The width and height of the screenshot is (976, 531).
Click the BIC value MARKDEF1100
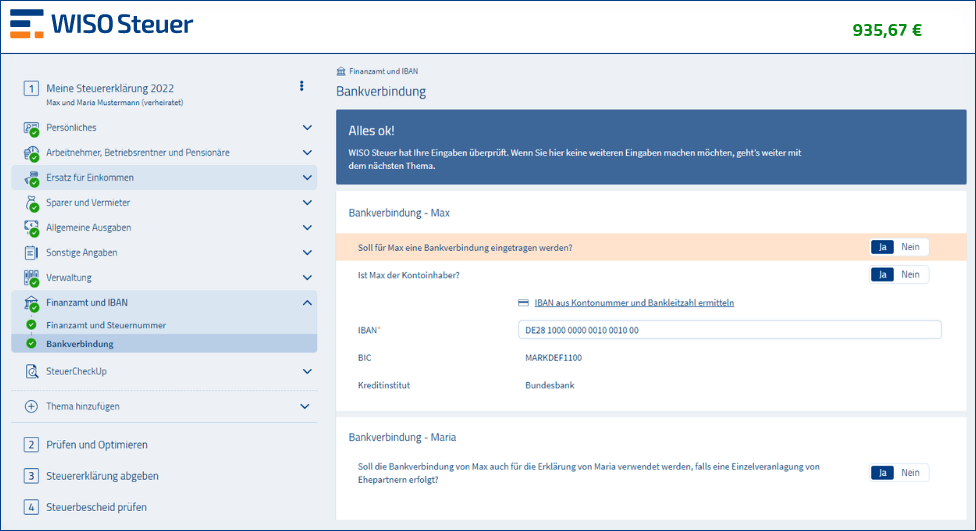tap(553, 357)
